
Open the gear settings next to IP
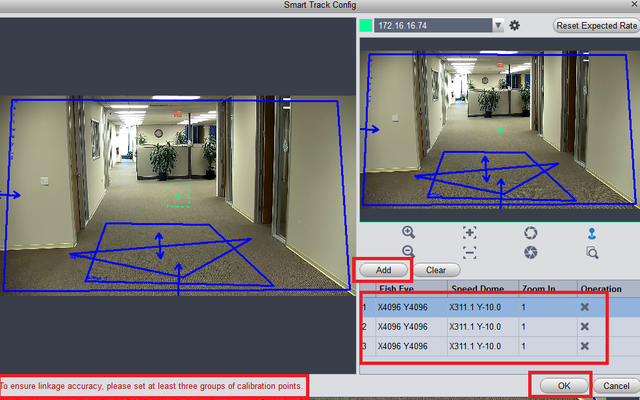[x=515, y=25]
